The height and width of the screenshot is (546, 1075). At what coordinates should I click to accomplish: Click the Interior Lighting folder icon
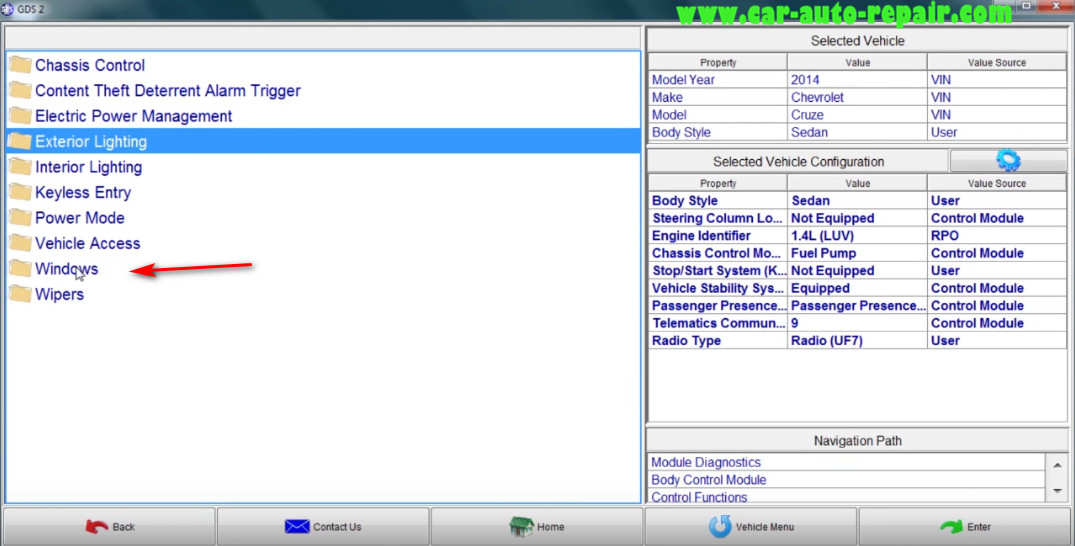click(x=21, y=167)
